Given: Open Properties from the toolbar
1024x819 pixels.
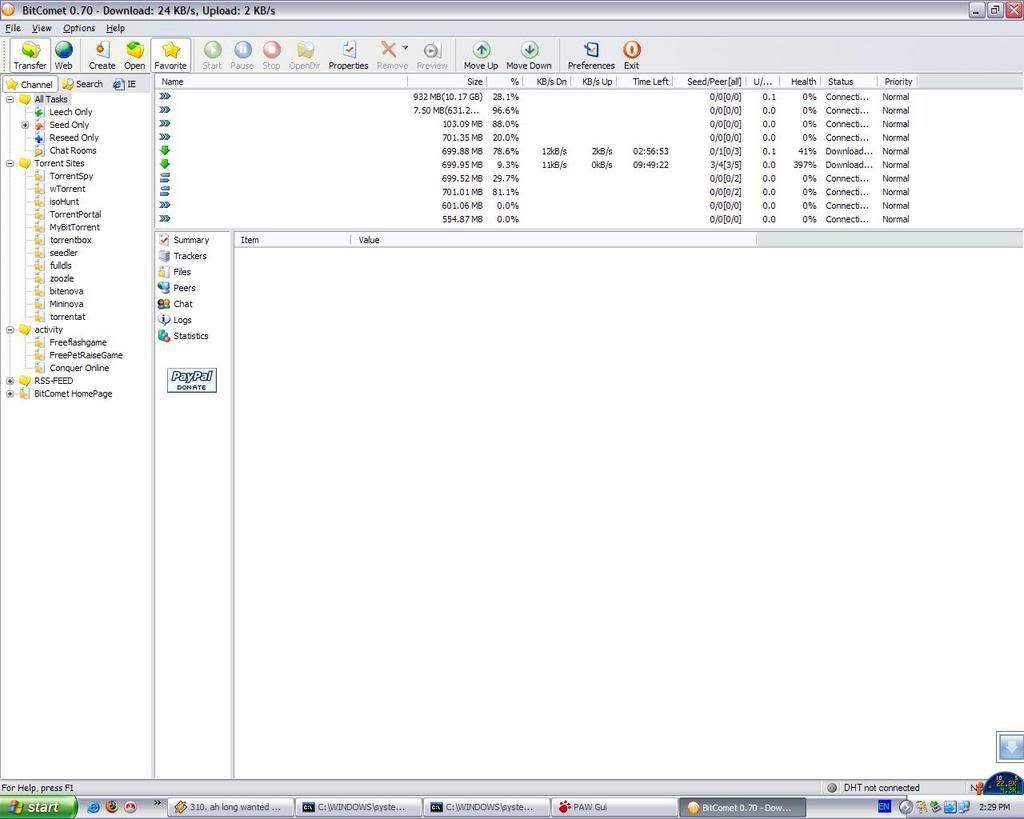Looking at the screenshot, I should click(x=348, y=50).
